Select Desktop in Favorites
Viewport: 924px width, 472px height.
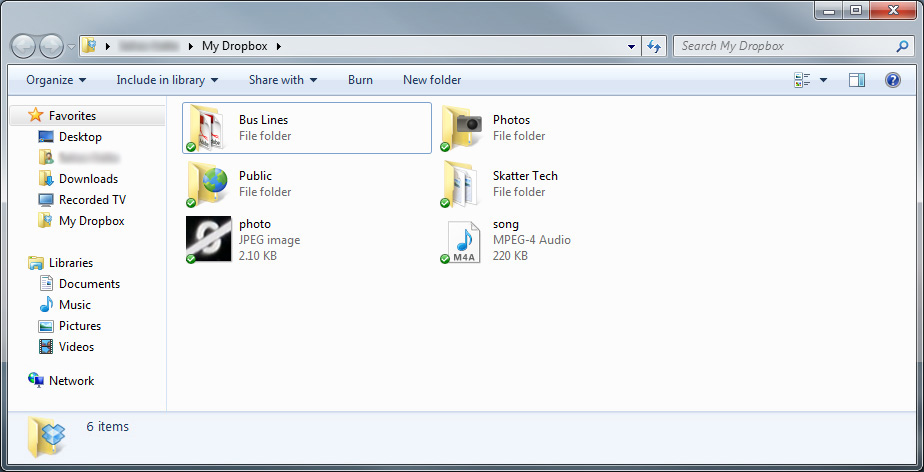point(80,137)
